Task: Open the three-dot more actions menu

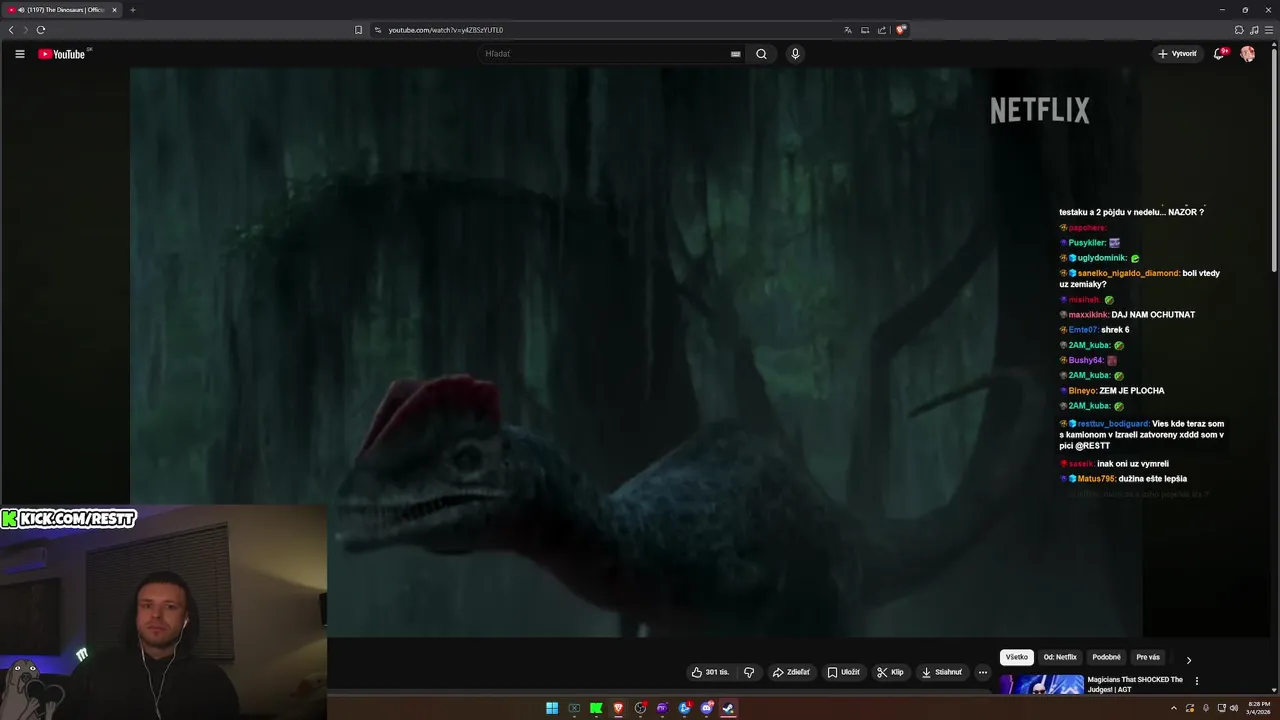Action: 983,672
